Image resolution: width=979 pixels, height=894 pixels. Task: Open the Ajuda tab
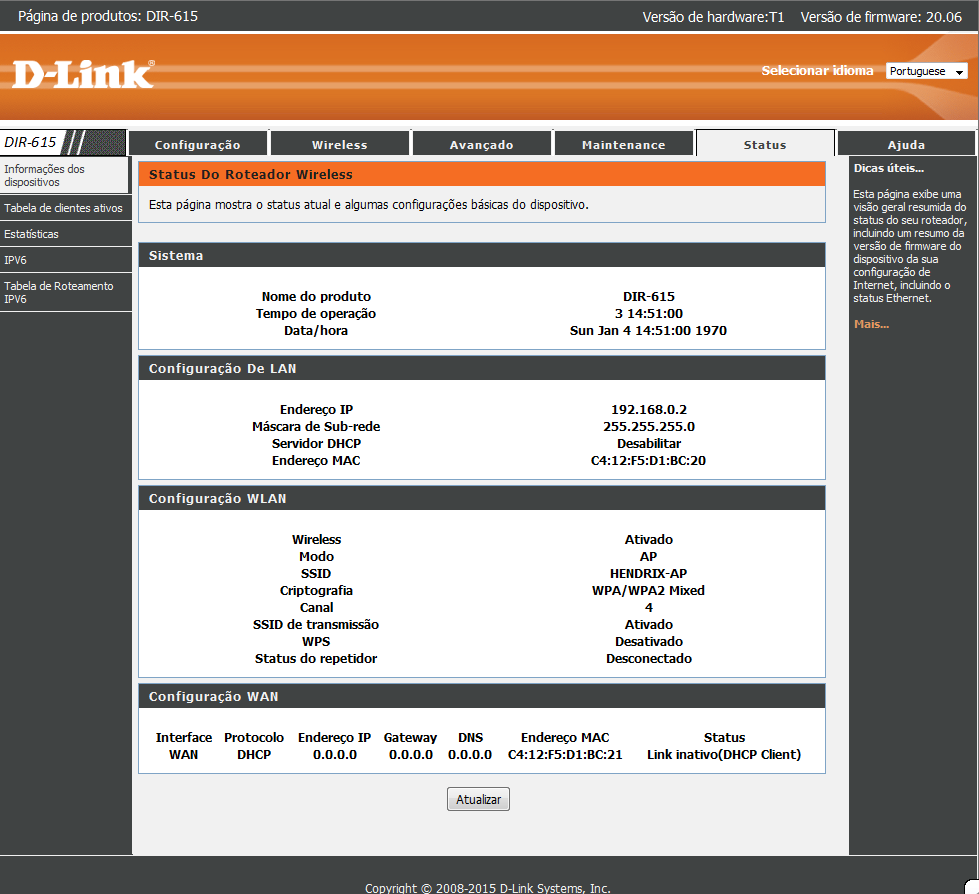(906, 144)
